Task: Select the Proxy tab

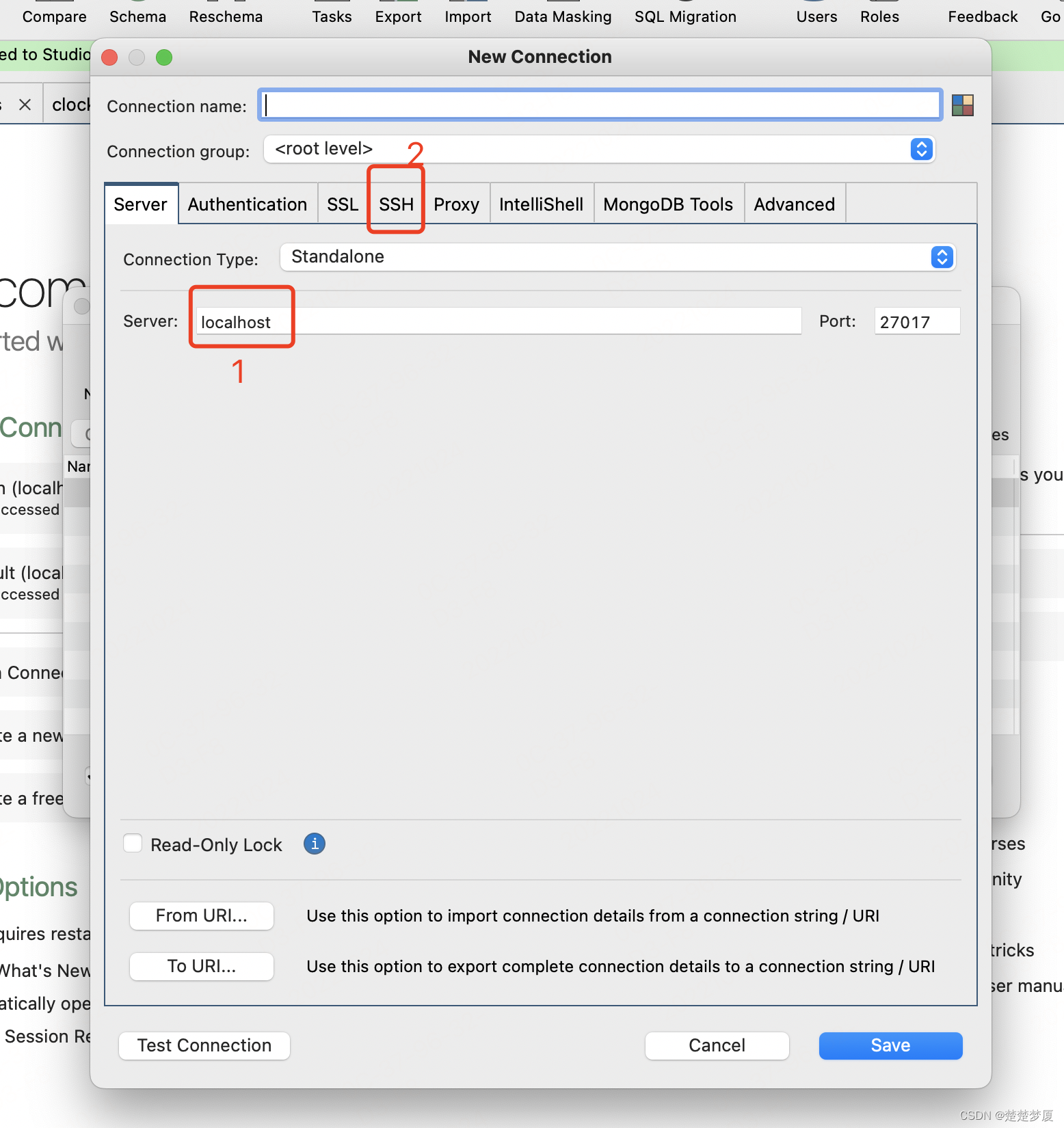Action: pyautogui.click(x=457, y=204)
